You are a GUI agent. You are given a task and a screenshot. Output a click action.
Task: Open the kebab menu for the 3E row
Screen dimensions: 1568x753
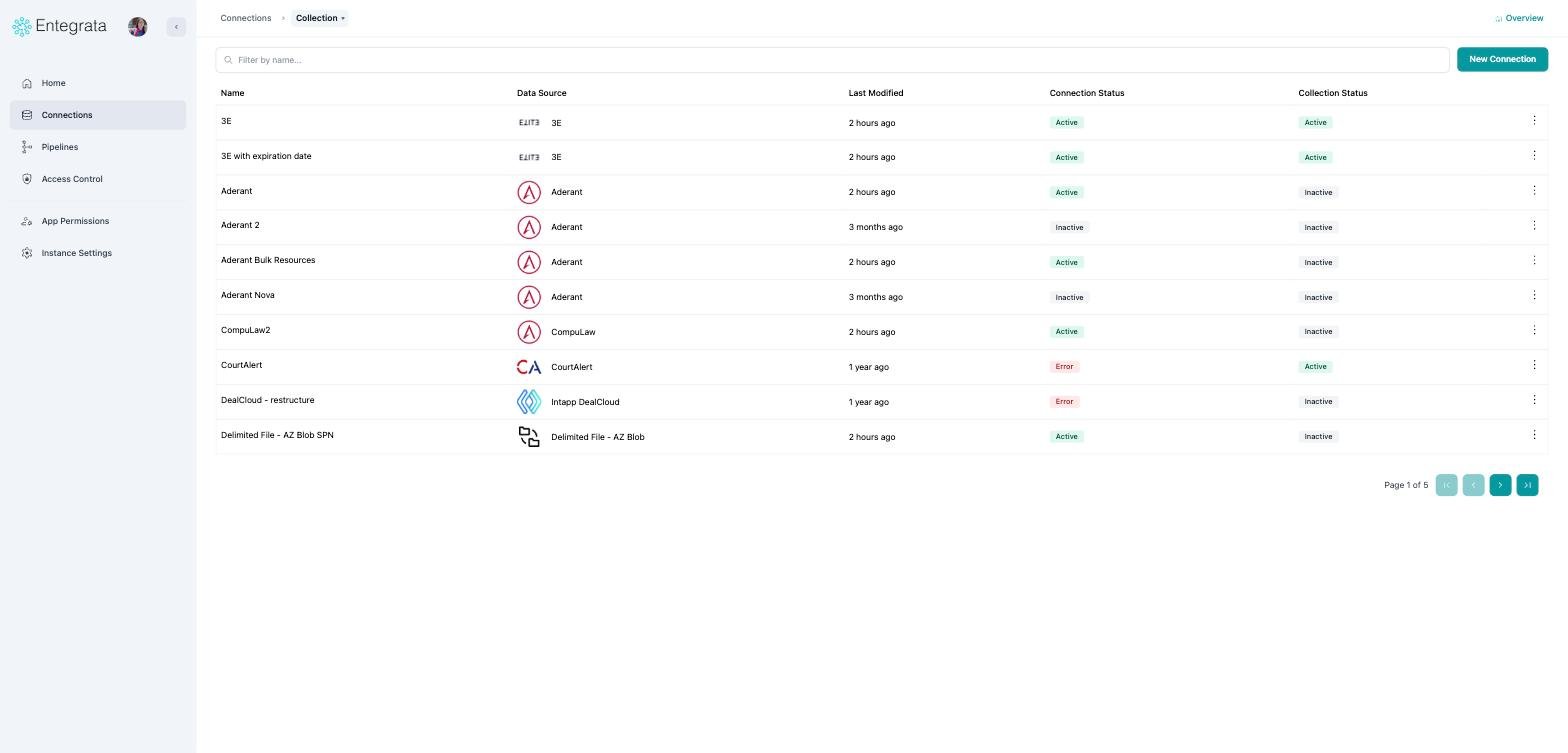coord(1534,120)
